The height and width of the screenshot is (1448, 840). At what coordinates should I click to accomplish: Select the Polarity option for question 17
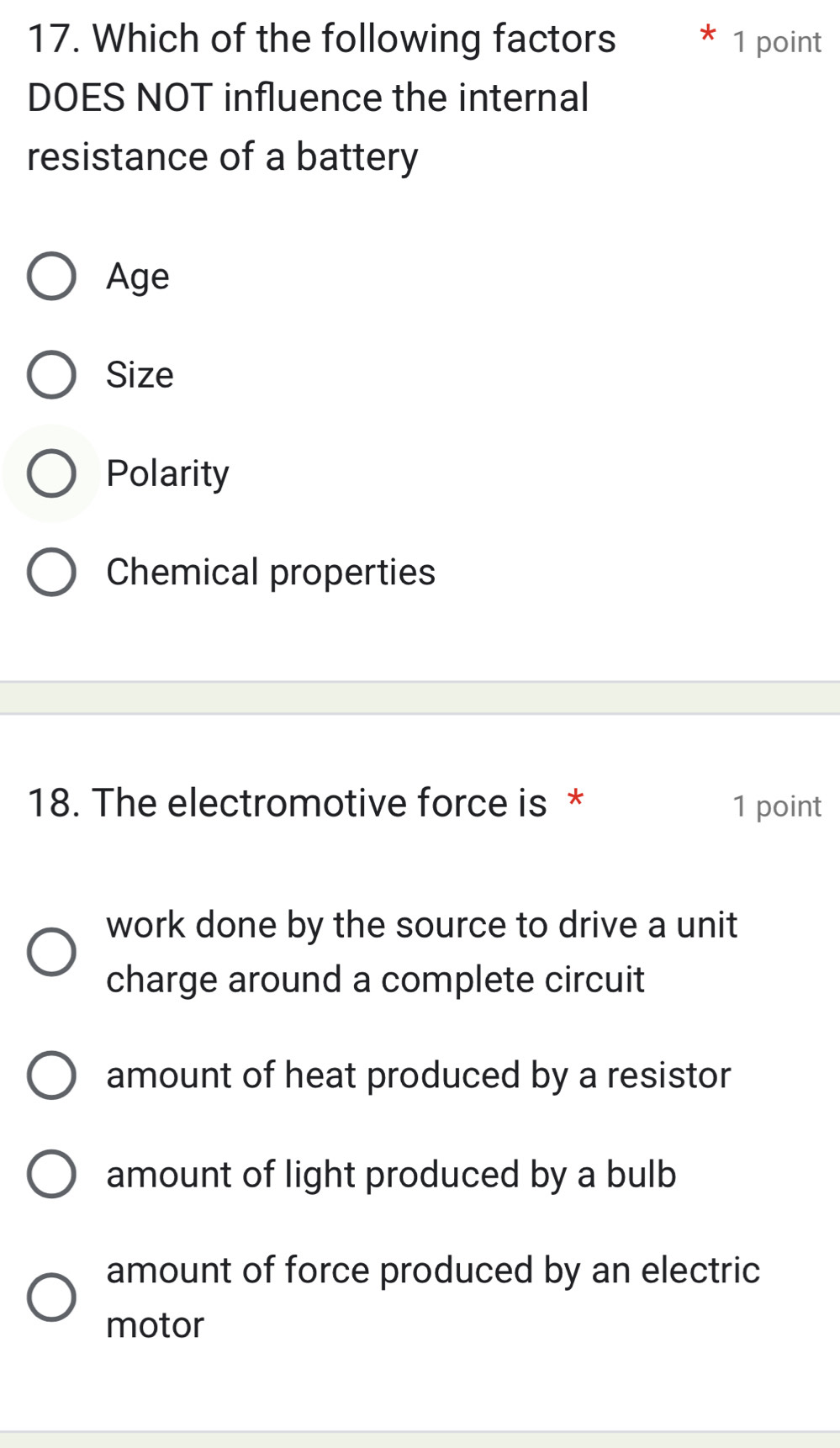(52, 473)
